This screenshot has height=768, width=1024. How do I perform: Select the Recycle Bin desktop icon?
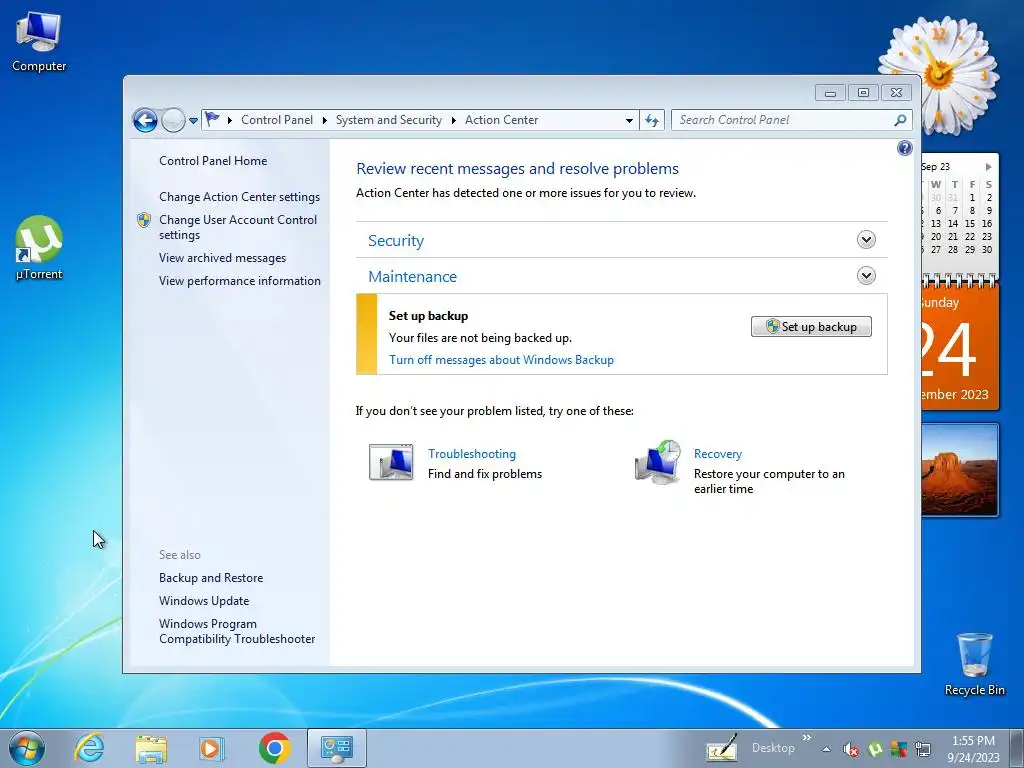(x=974, y=664)
